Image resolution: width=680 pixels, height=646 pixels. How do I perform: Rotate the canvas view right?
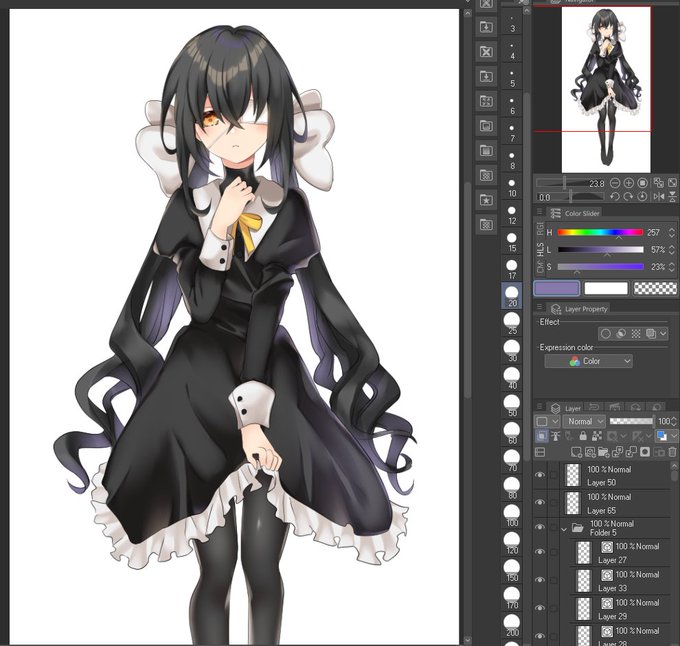[628, 196]
